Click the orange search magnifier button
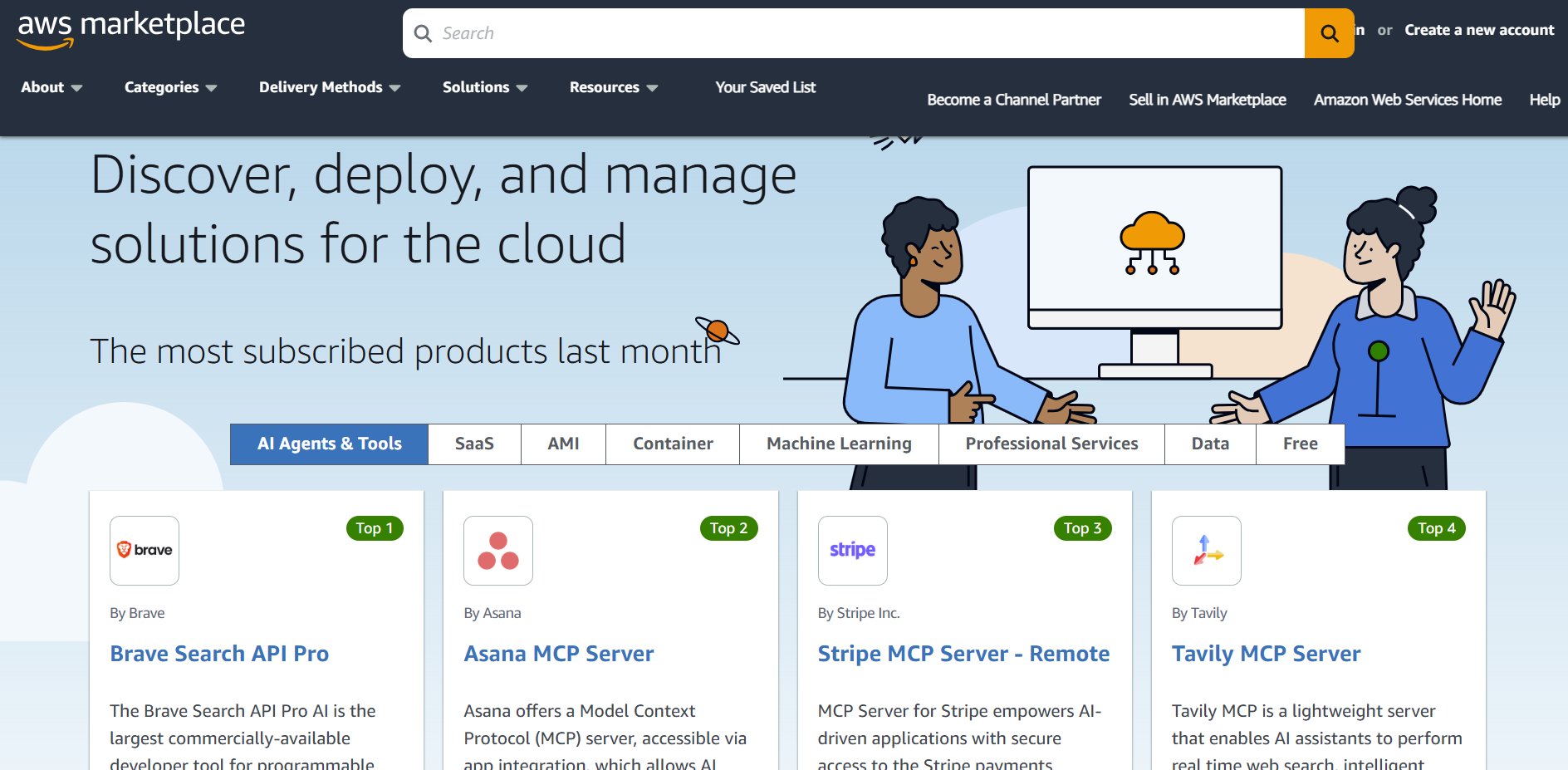Image resolution: width=1568 pixels, height=770 pixels. coord(1329,33)
